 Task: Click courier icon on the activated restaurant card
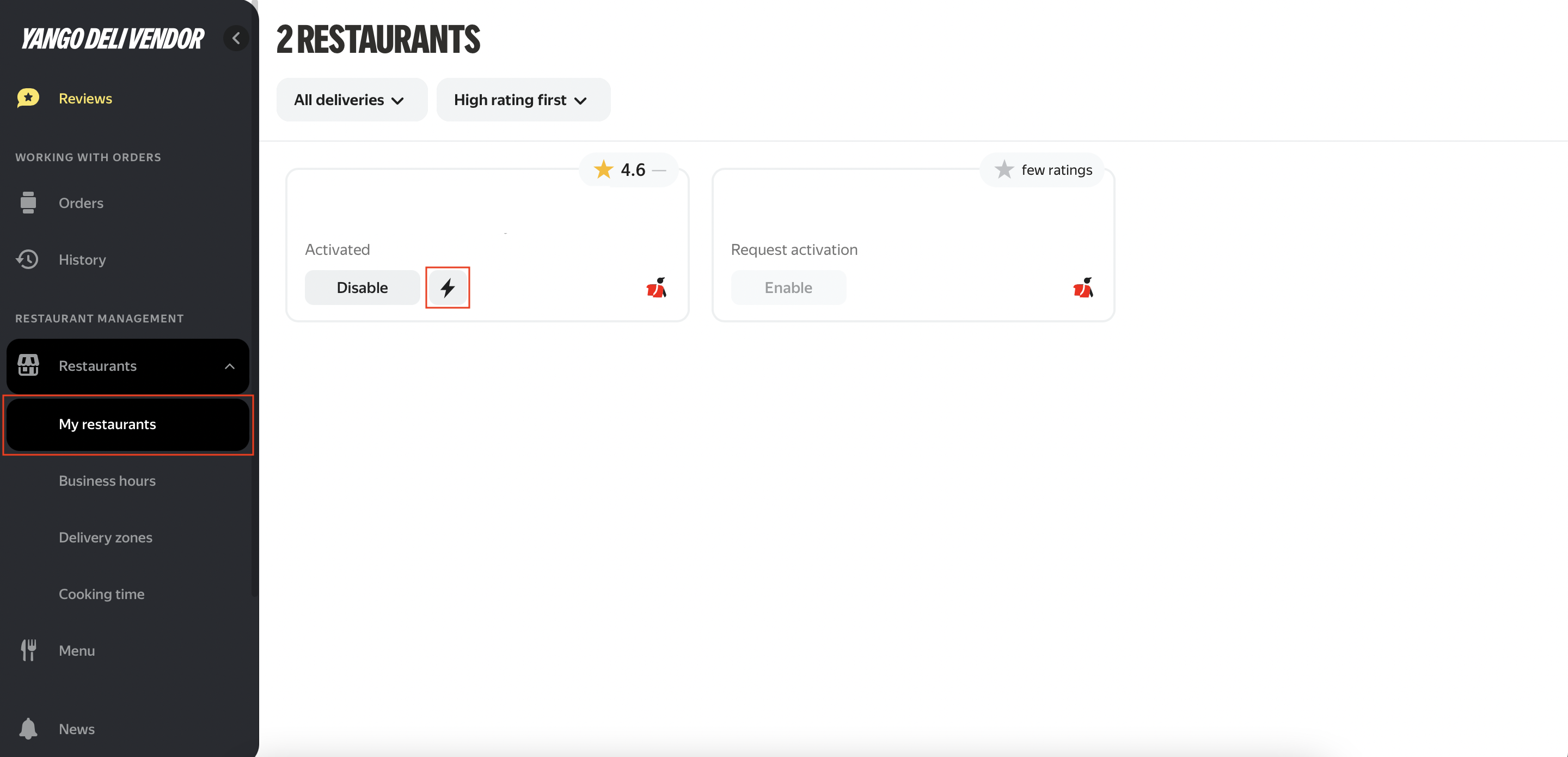[656, 288]
